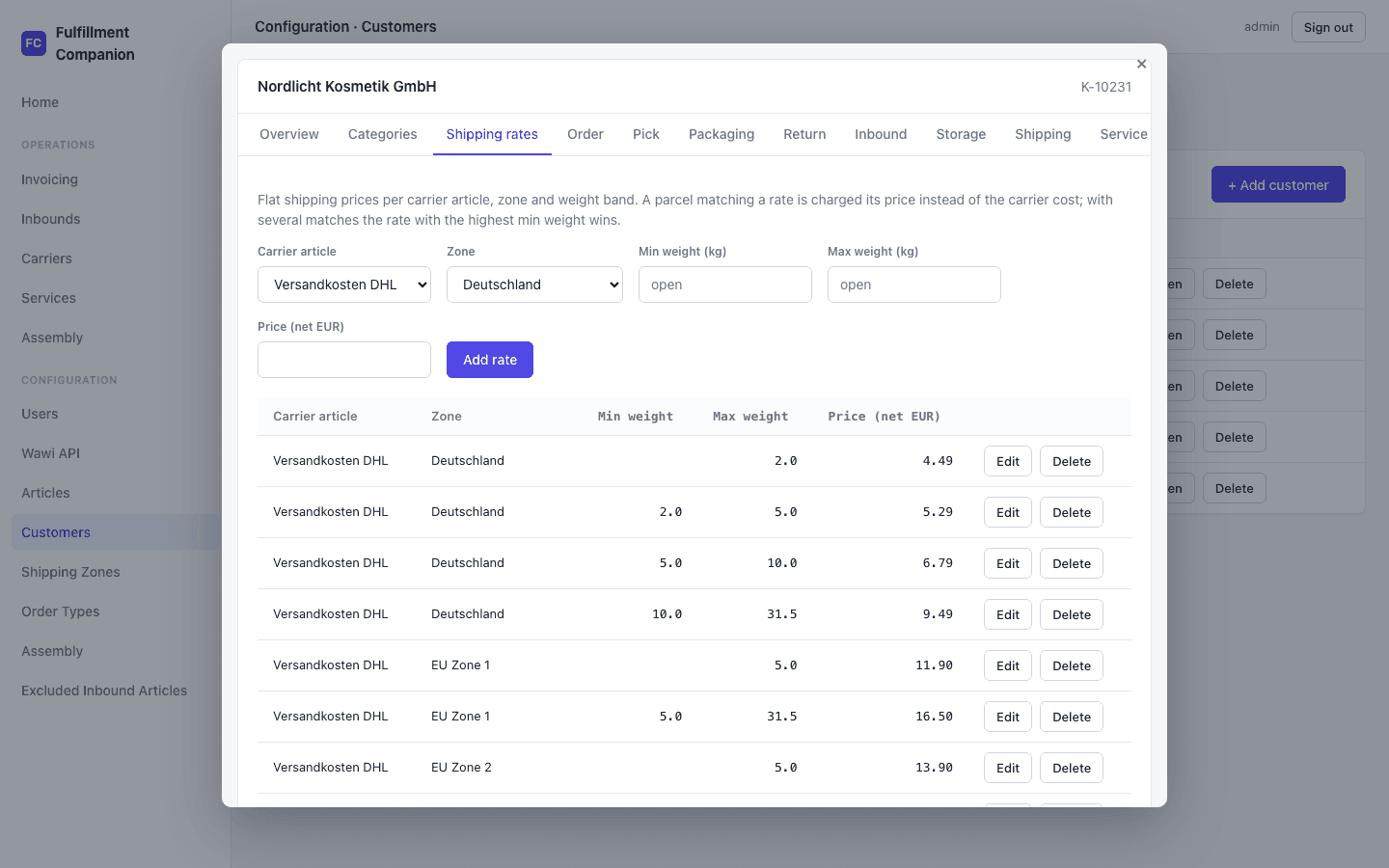
Task: Edit the Deutschland rate priced 5.29
Action: [1008, 512]
